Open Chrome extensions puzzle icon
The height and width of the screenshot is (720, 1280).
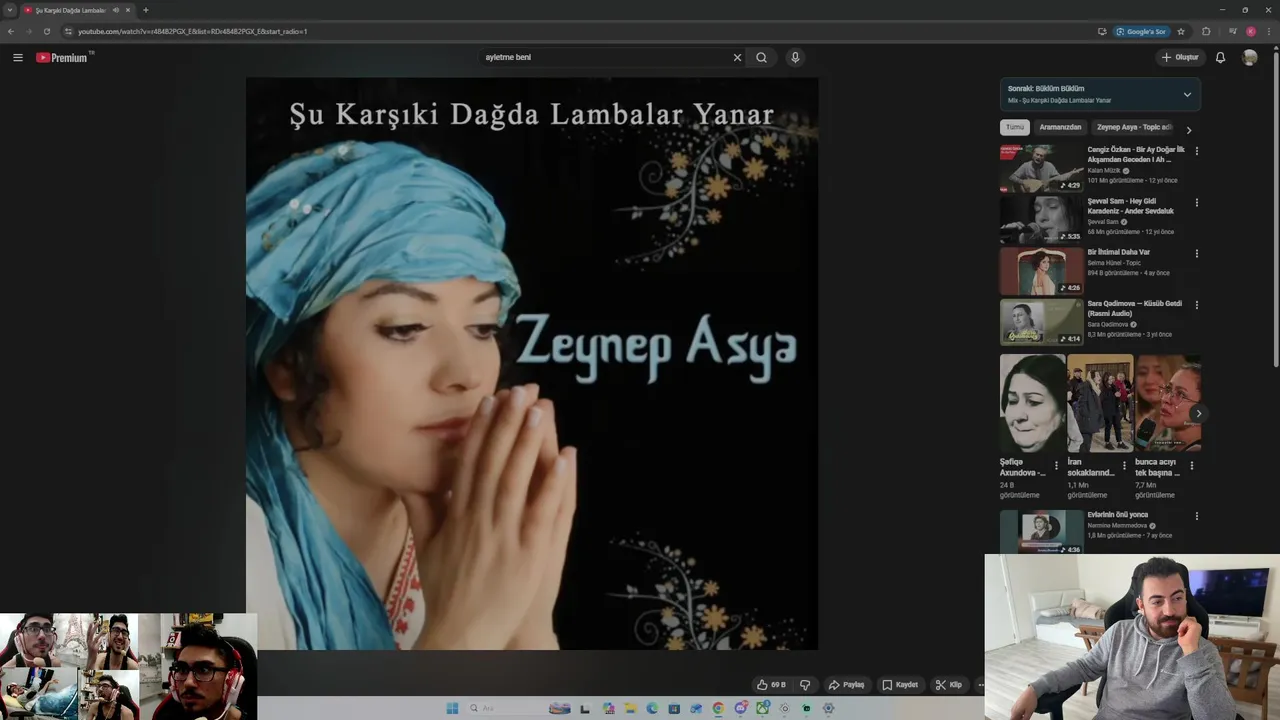(x=1205, y=31)
